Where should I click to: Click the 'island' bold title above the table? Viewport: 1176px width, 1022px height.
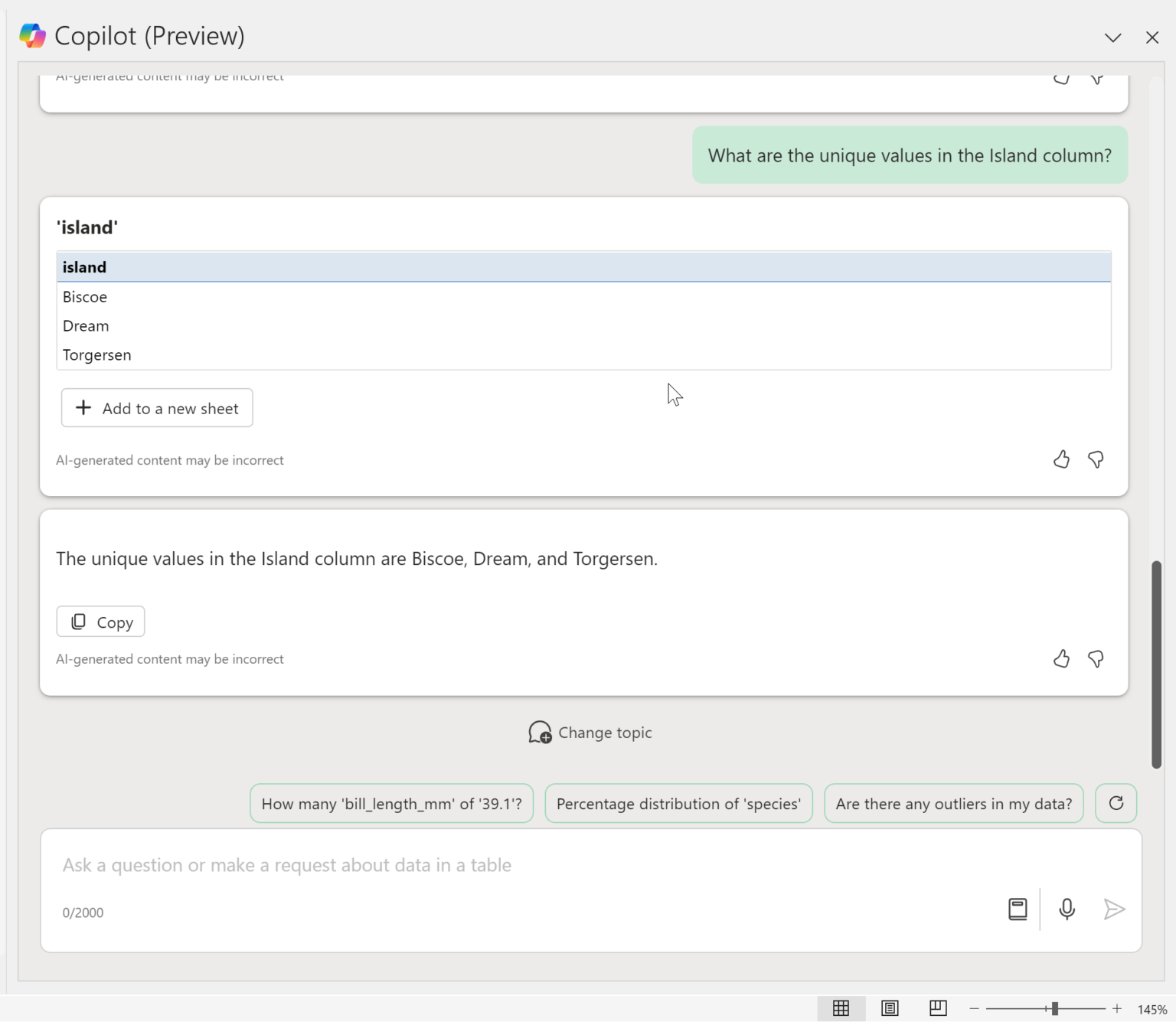click(87, 227)
